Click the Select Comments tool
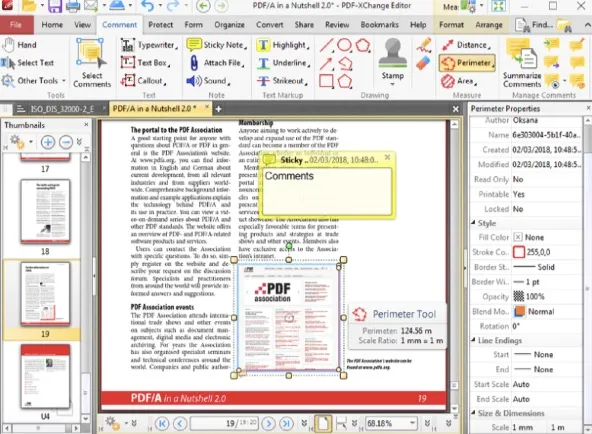592x434 pixels. click(x=92, y=63)
